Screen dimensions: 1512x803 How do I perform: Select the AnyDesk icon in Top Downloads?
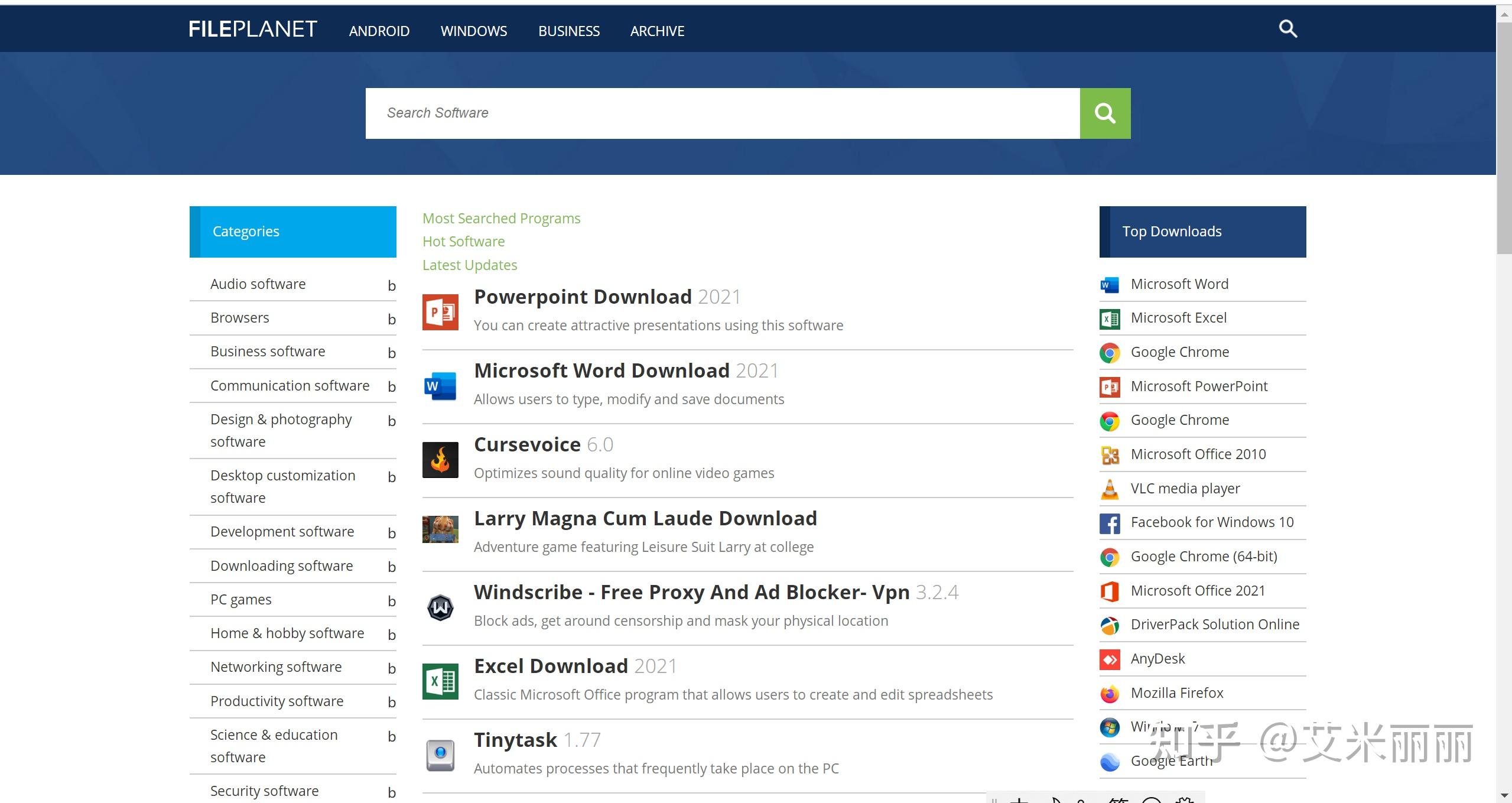click(1110, 659)
